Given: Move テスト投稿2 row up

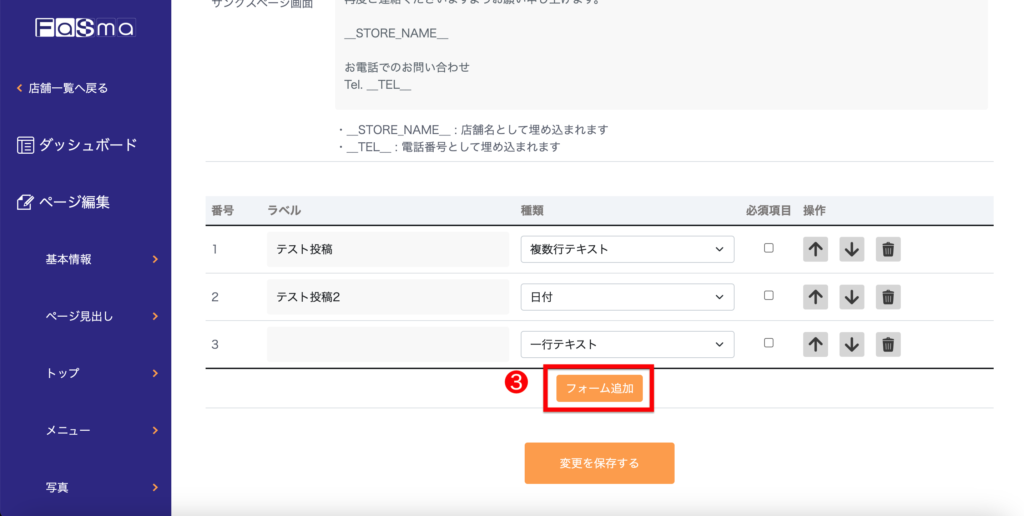Looking at the screenshot, I should [815, 297].
